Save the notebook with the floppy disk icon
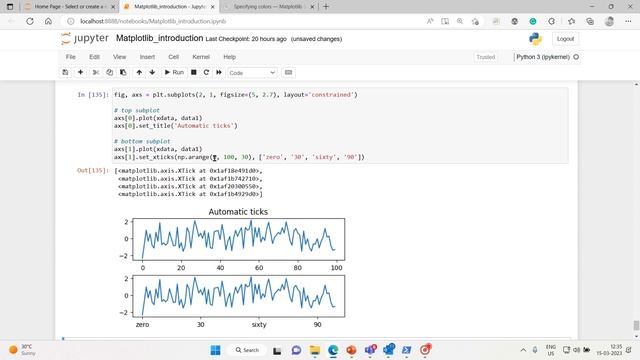 (x=65, y=72)
